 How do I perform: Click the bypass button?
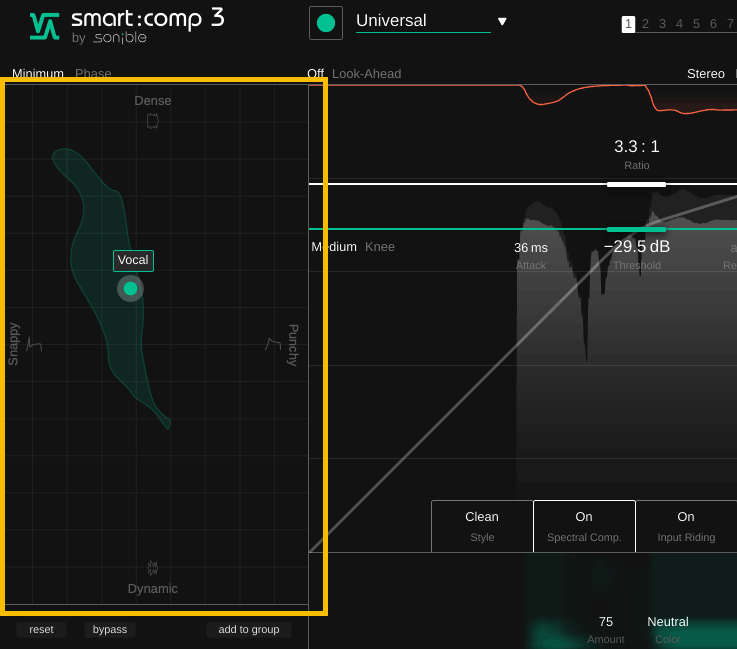(x=110, y=630)
